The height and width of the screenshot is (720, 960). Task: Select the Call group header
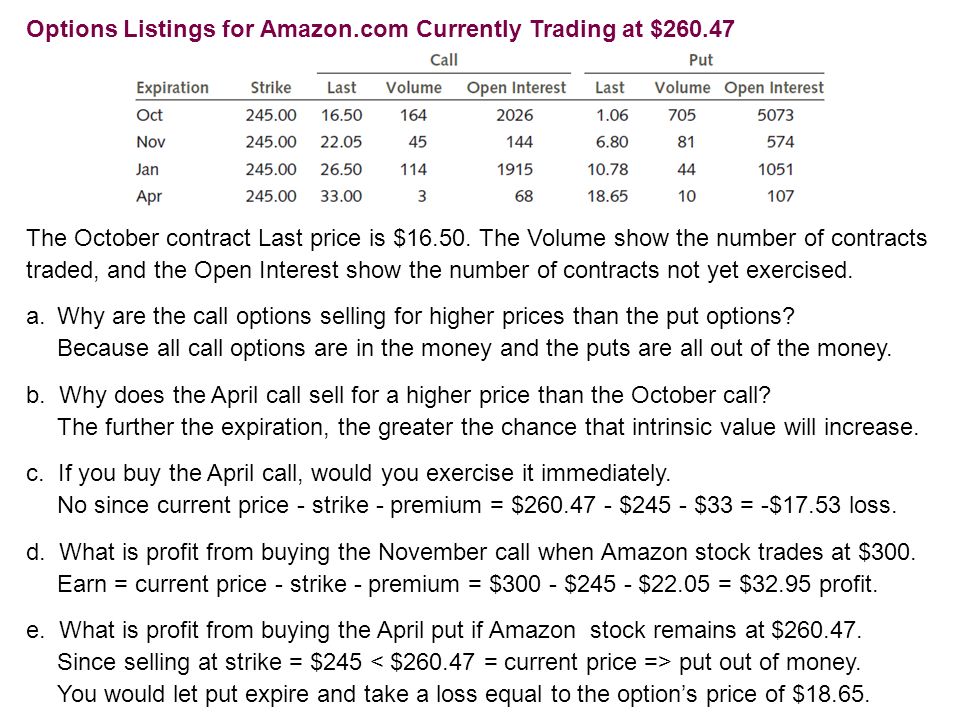(x=444, y=60)
